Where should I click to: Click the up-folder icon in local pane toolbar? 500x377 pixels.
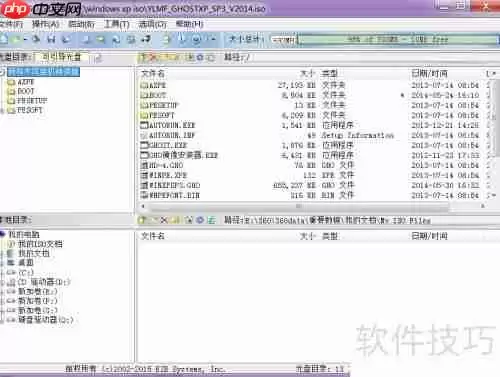pos(142,220)
